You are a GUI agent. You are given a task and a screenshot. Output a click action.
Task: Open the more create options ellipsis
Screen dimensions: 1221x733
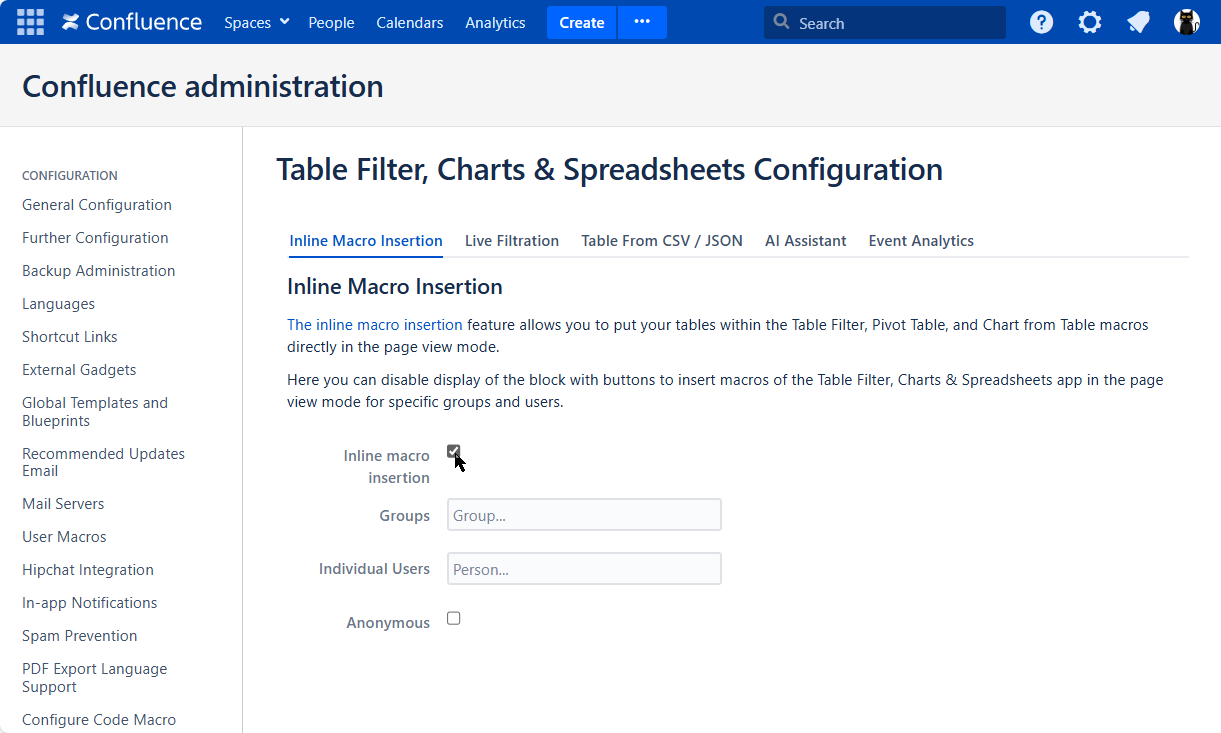(642, 22)
